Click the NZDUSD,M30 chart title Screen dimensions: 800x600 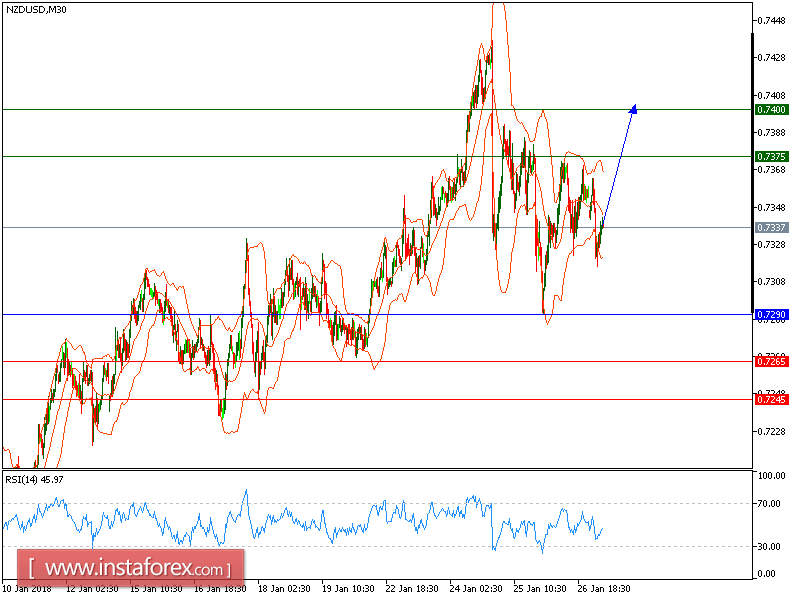coord(36,9)
